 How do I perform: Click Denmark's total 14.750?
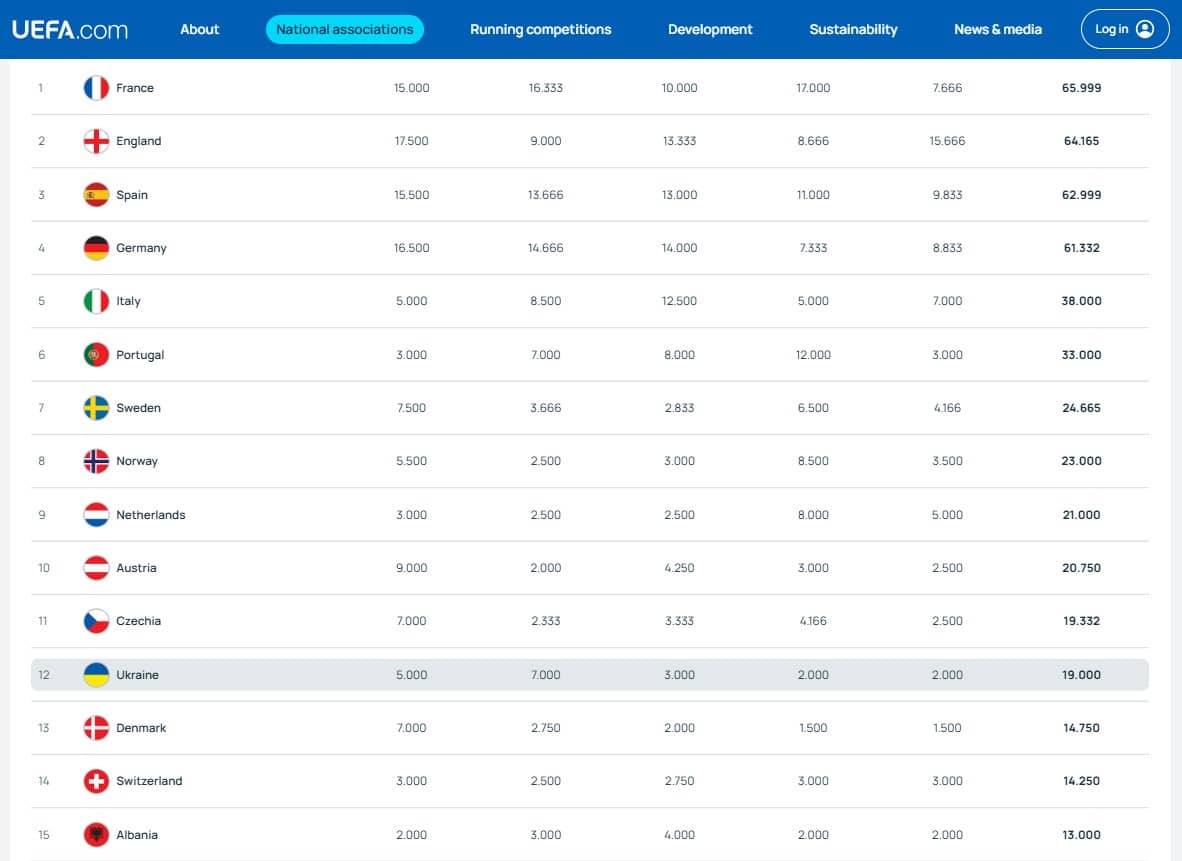pos(1081,728)
